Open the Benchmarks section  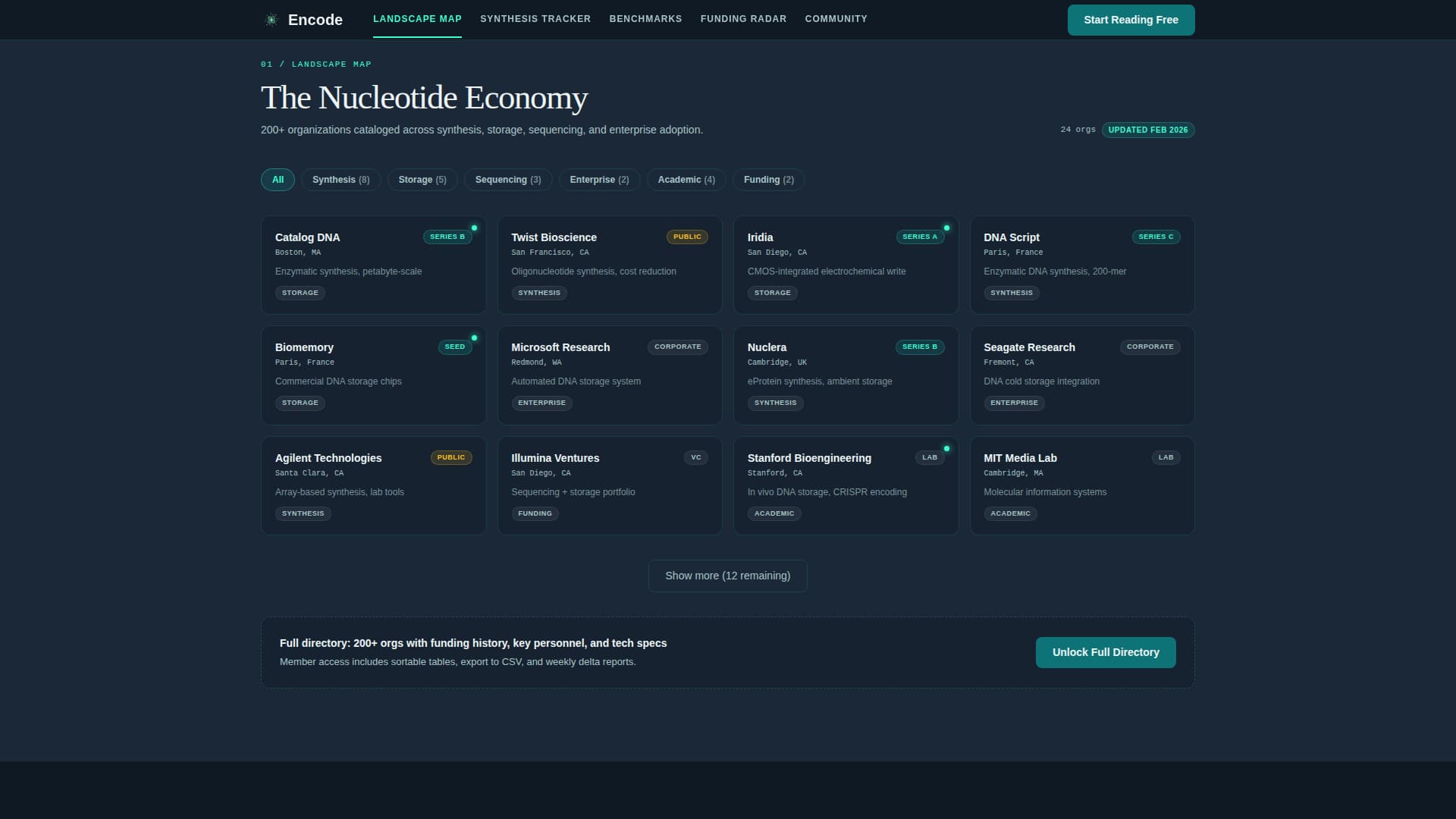(x=645, y=19)
